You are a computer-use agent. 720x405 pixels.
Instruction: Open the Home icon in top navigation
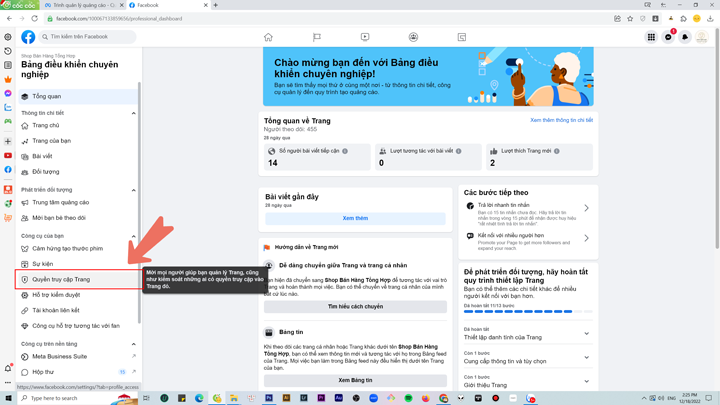tap(268, 37)
